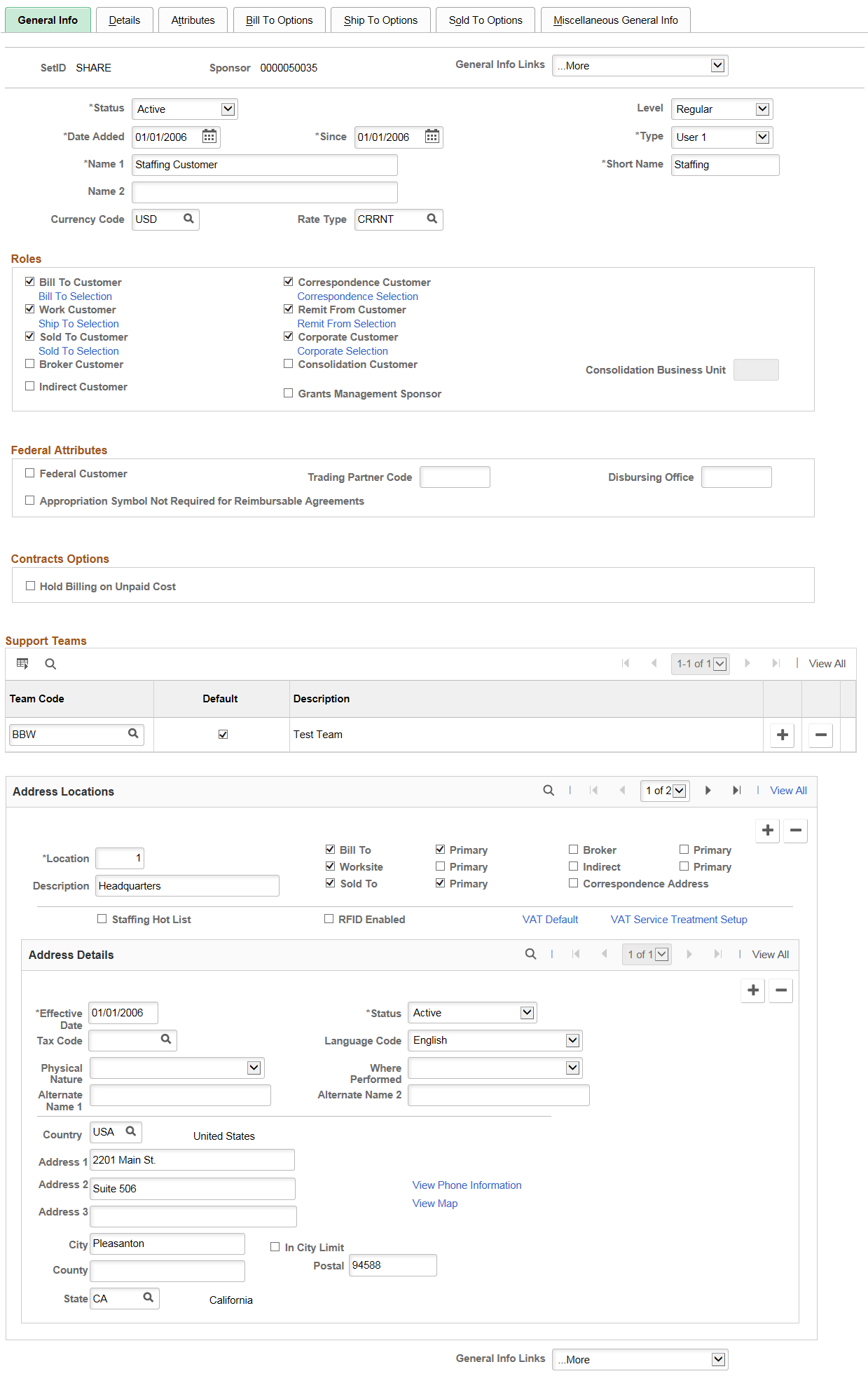Open Sold To Options tab
Image resolution: width=868 pixels, height=1376 pixels.
click(x=485, y=20)
